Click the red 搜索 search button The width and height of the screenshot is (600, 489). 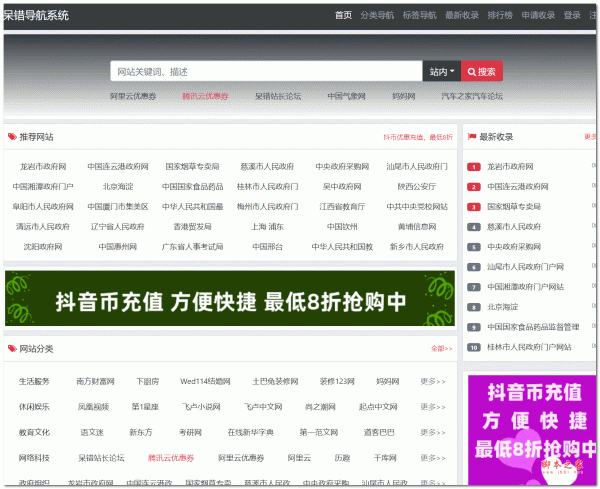point(482,71)
